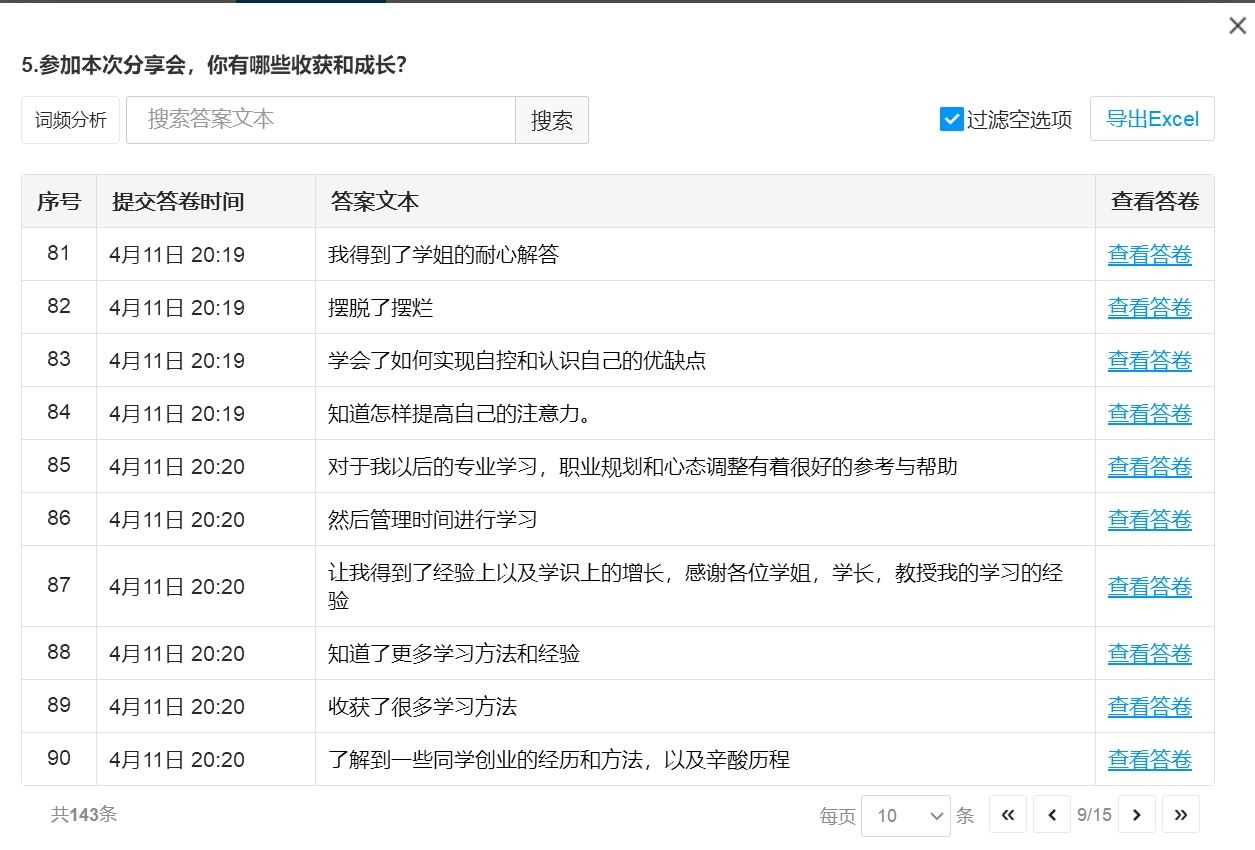Open 查看答卷 link for row 81
This screenshot has height=850, width=1255.
tap(1149, 255)
